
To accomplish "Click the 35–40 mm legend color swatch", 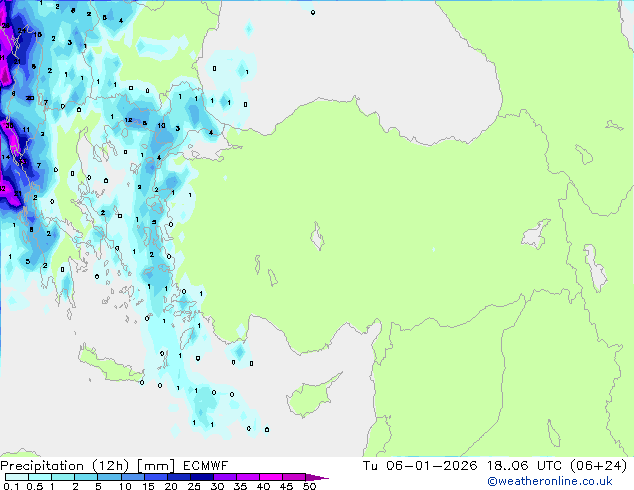I will [248, 477].
